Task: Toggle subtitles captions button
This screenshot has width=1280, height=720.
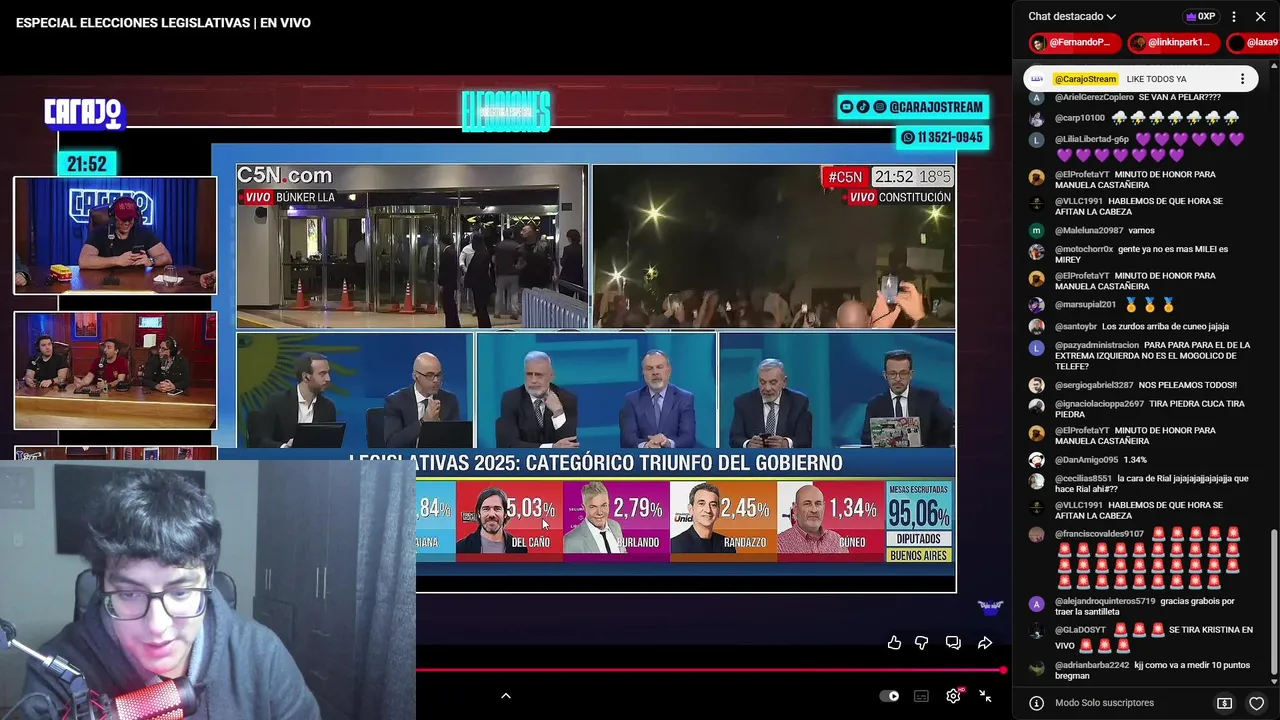Action: [921, 696]
